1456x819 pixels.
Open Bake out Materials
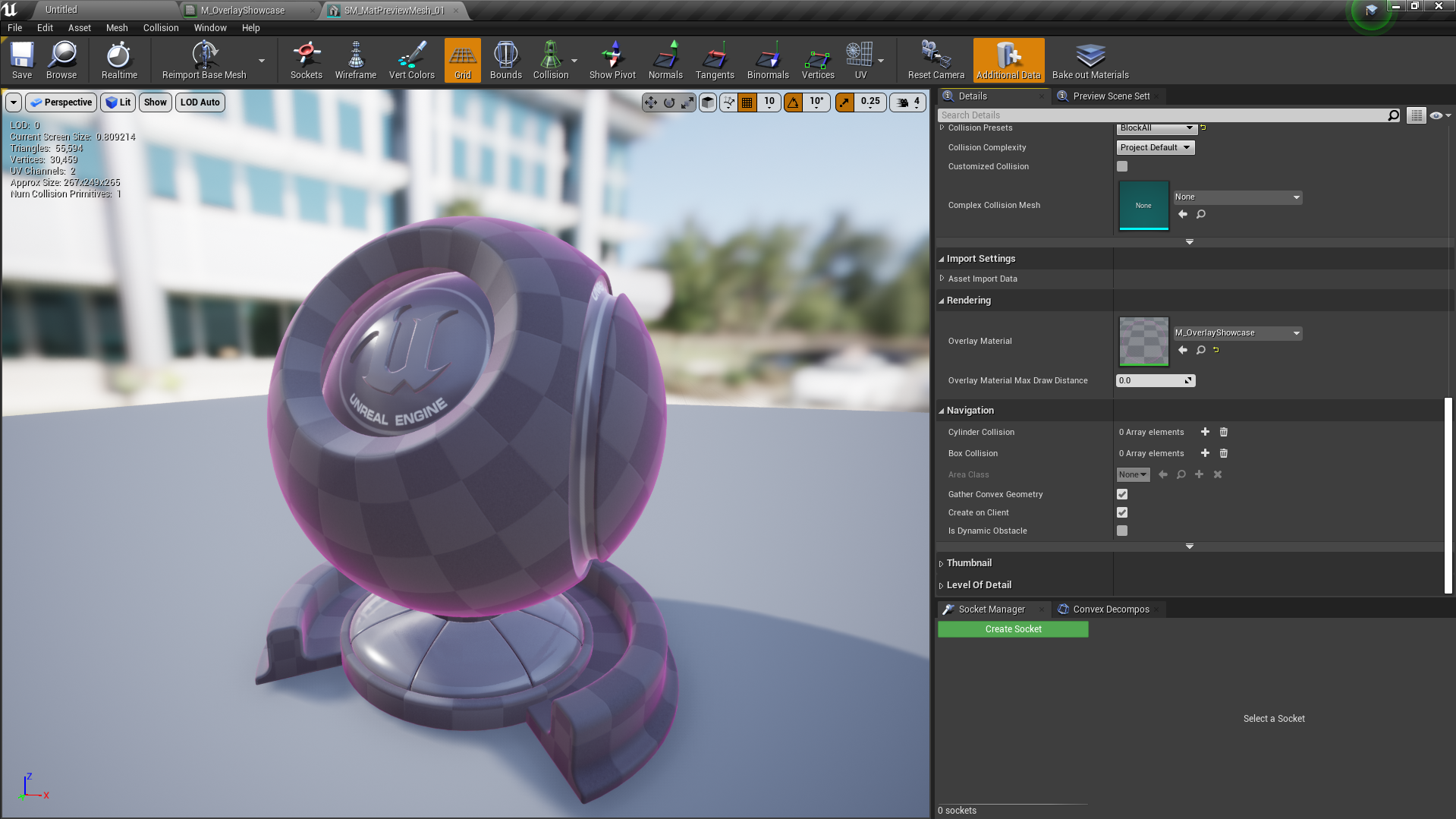pyautogui.click(x=1090, y=60)
